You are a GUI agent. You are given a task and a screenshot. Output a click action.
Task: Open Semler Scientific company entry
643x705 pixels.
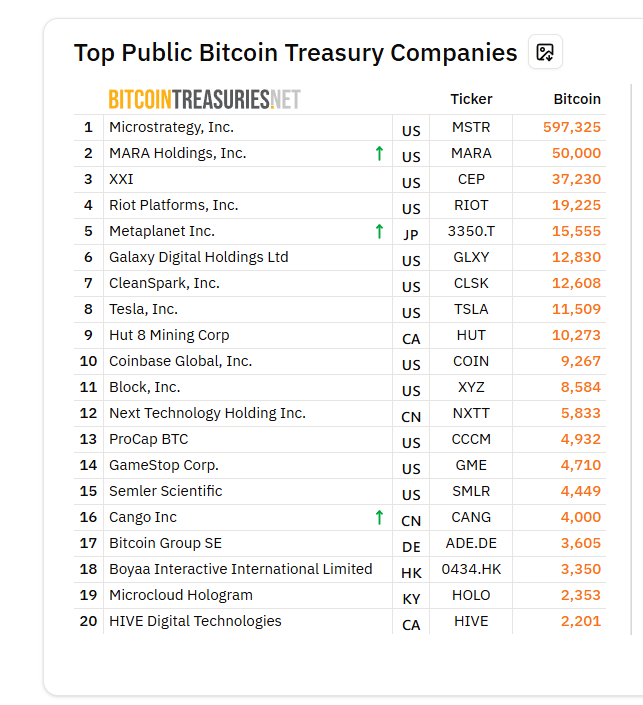[x=165, y=491]
